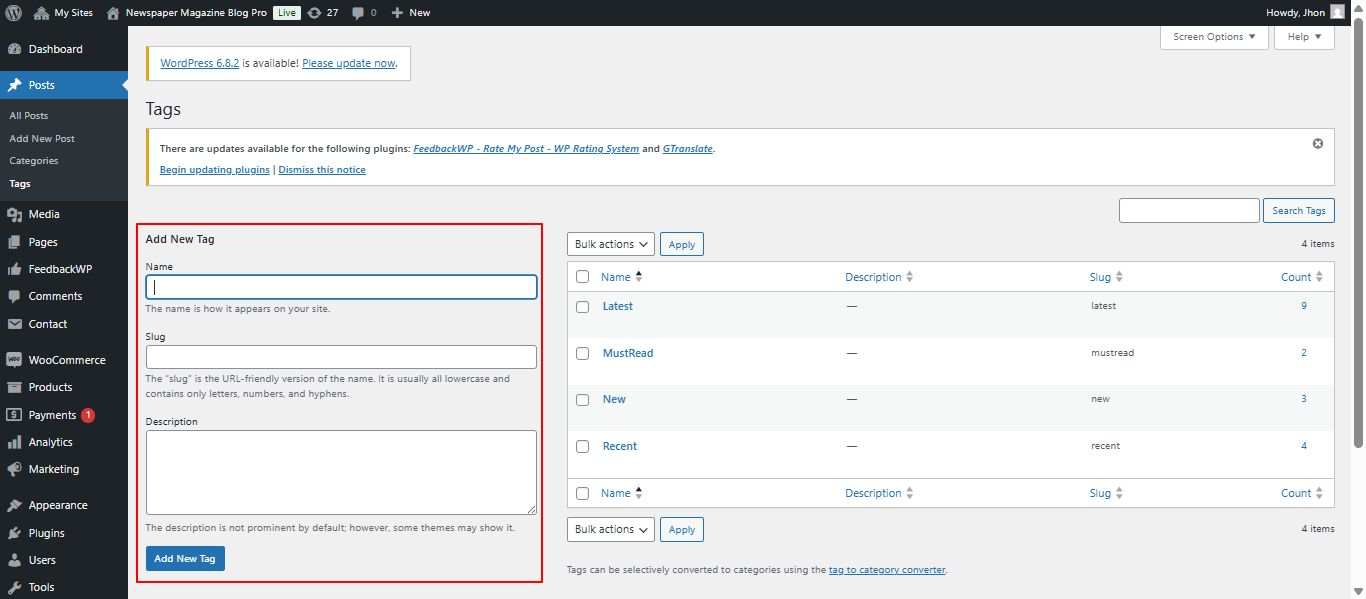This screenshot has height=599, width=1366.
Task: Open the top Bulk actions dropdown
Action: [611, 244]
